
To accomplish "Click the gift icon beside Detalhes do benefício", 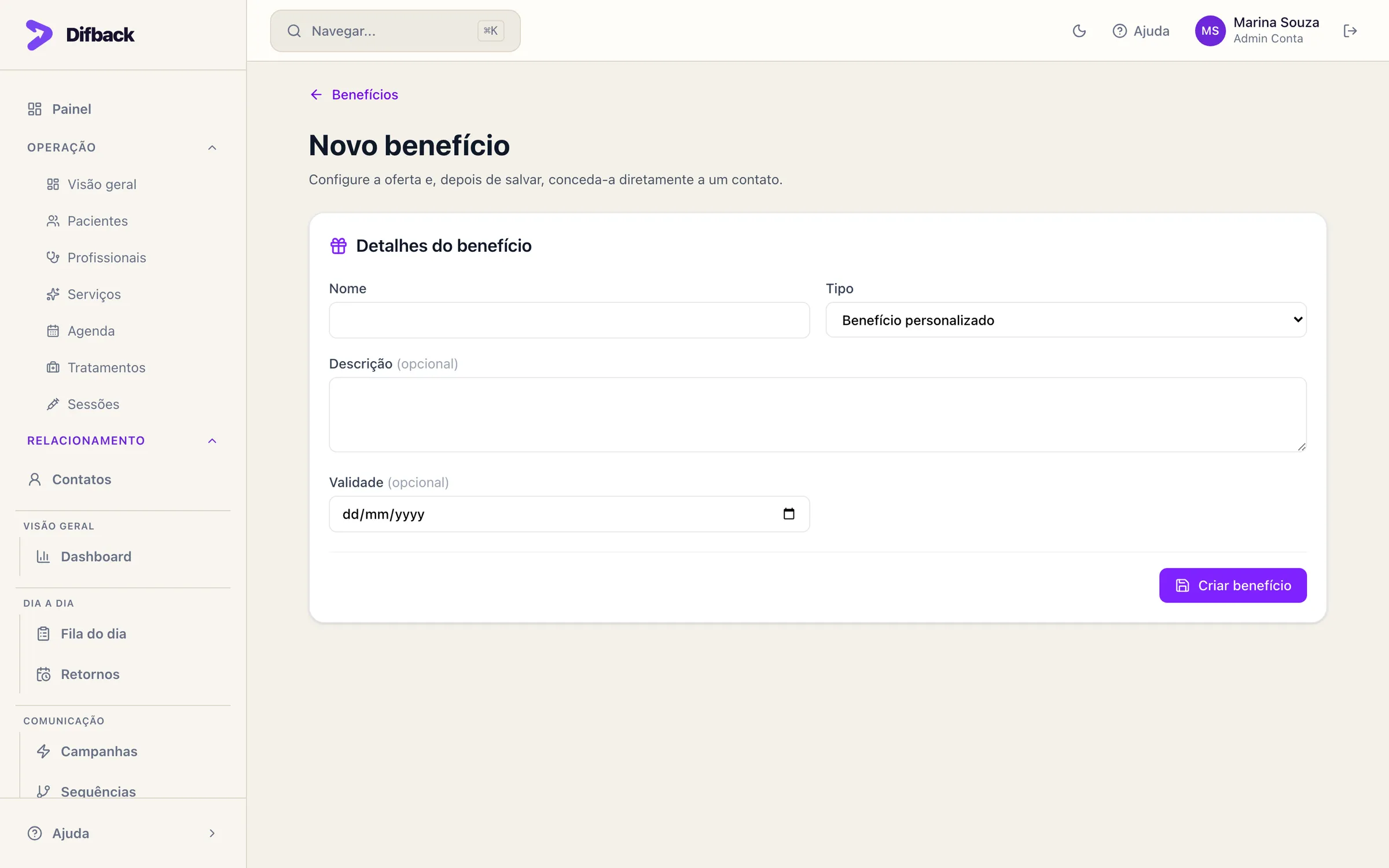I will pyautogui.click(x=339, y=246).
